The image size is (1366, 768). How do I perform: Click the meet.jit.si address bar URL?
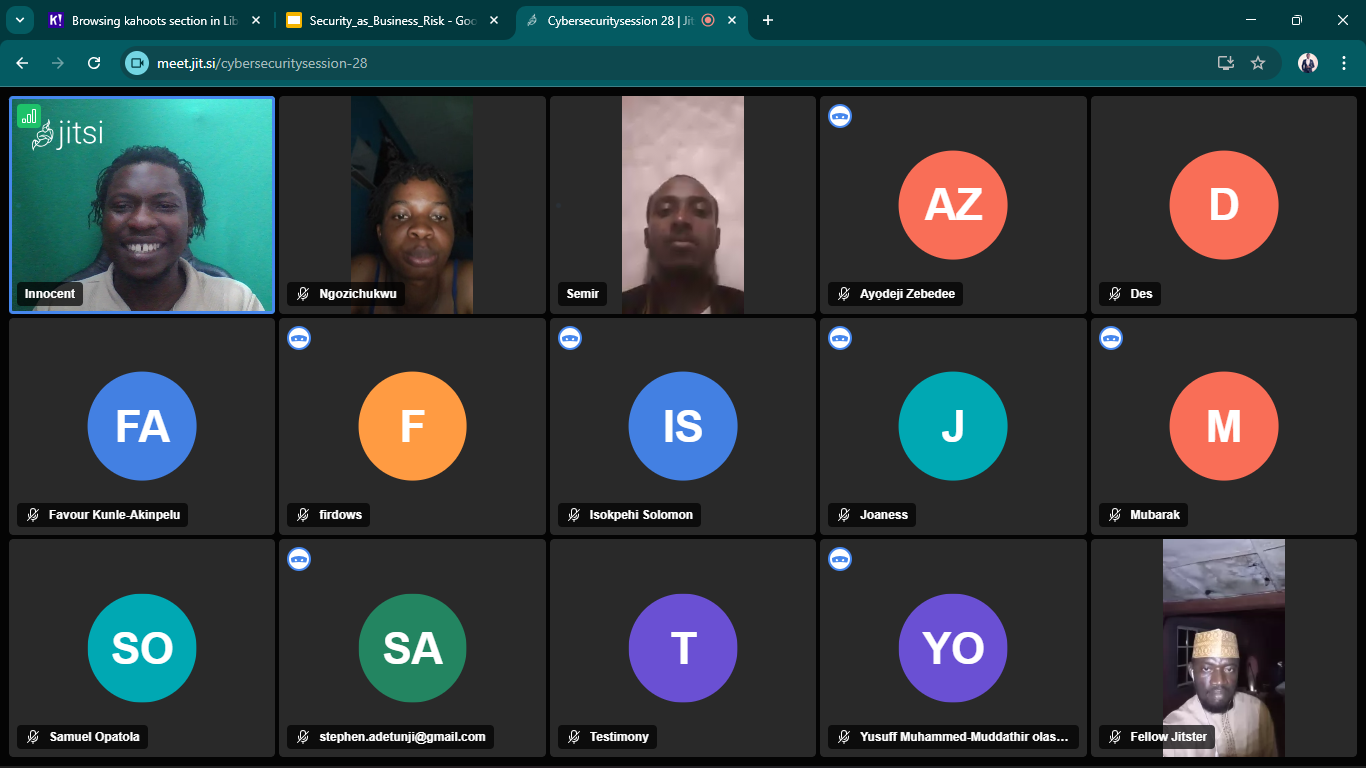[x=262, y=63]
